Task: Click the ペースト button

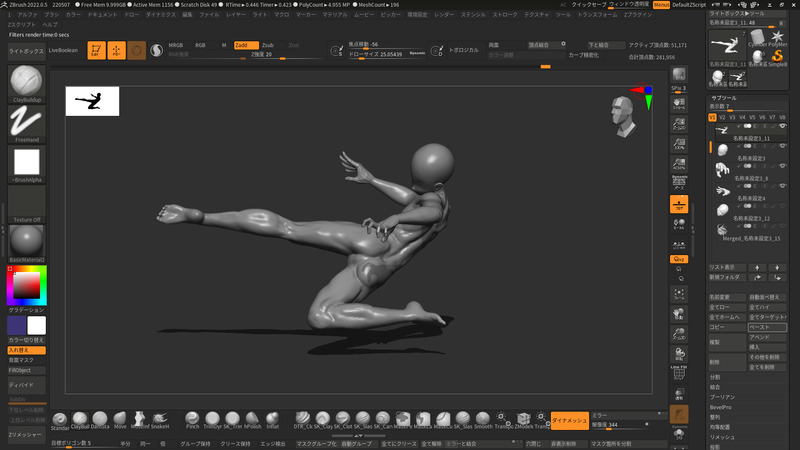Action: tap(767, 327)
